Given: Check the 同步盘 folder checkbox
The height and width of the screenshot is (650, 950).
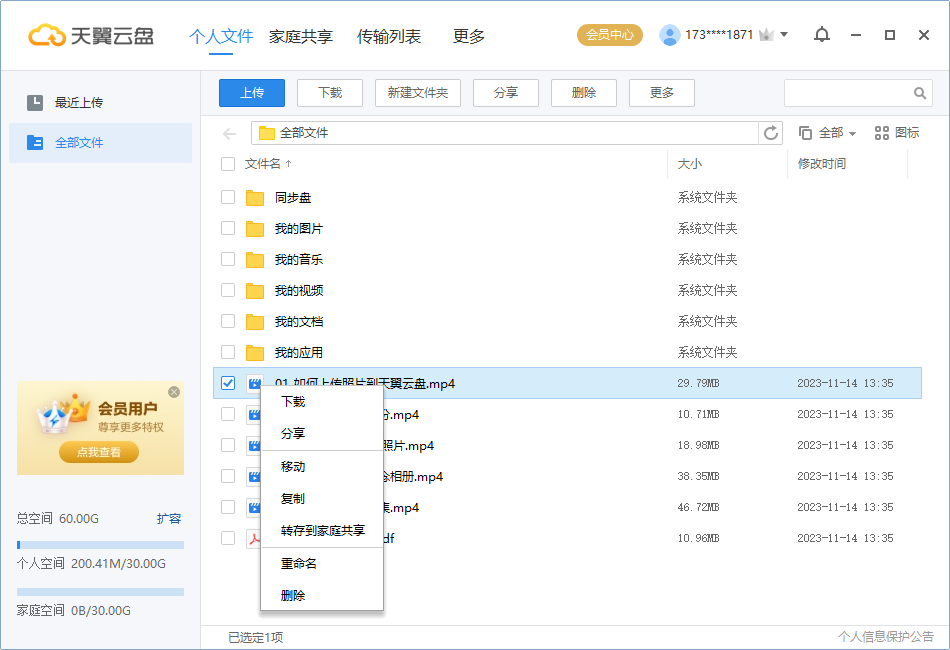Looking at the screenshot, I should [x=227, y=197].
